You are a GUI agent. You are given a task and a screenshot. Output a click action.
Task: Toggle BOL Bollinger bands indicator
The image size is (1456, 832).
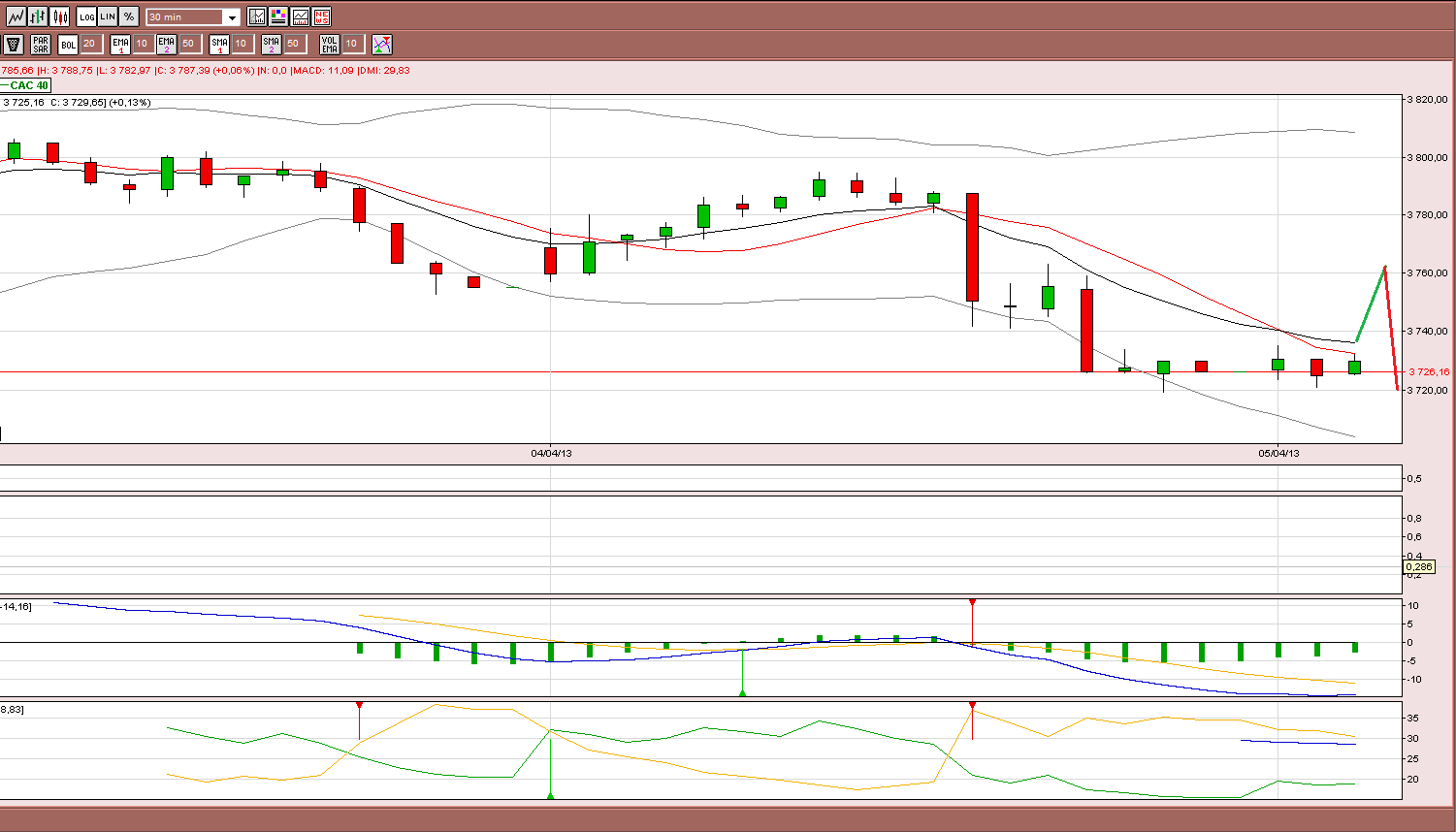[68, 44]
